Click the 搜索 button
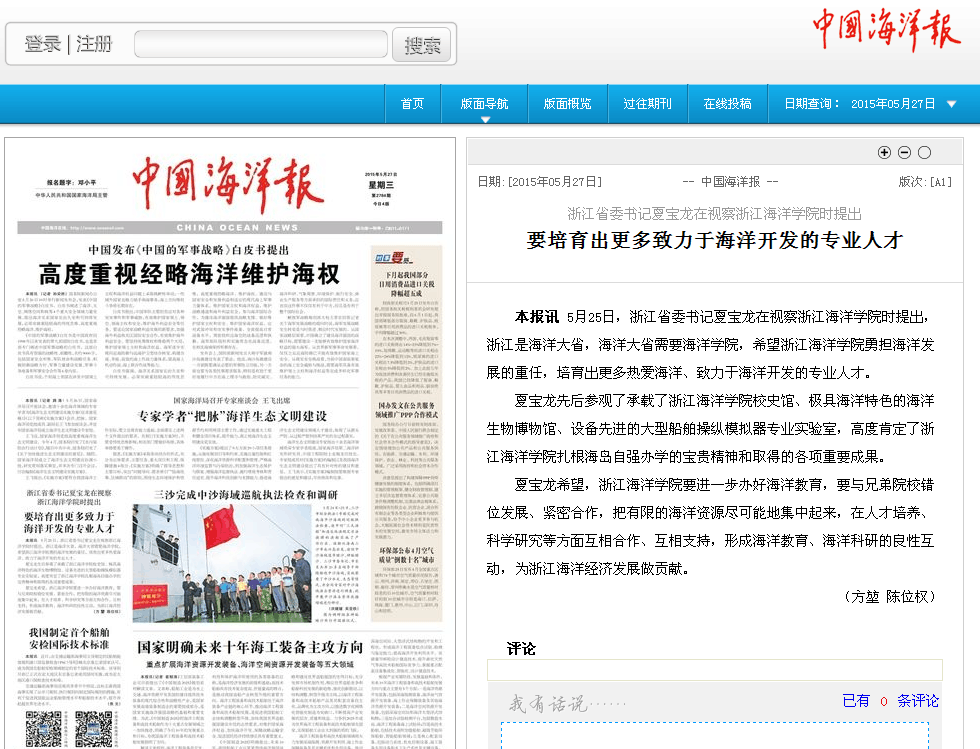Image resolution: width=980 pixels, height=749 pixels. pyautogui.click(x=422, y=45)
